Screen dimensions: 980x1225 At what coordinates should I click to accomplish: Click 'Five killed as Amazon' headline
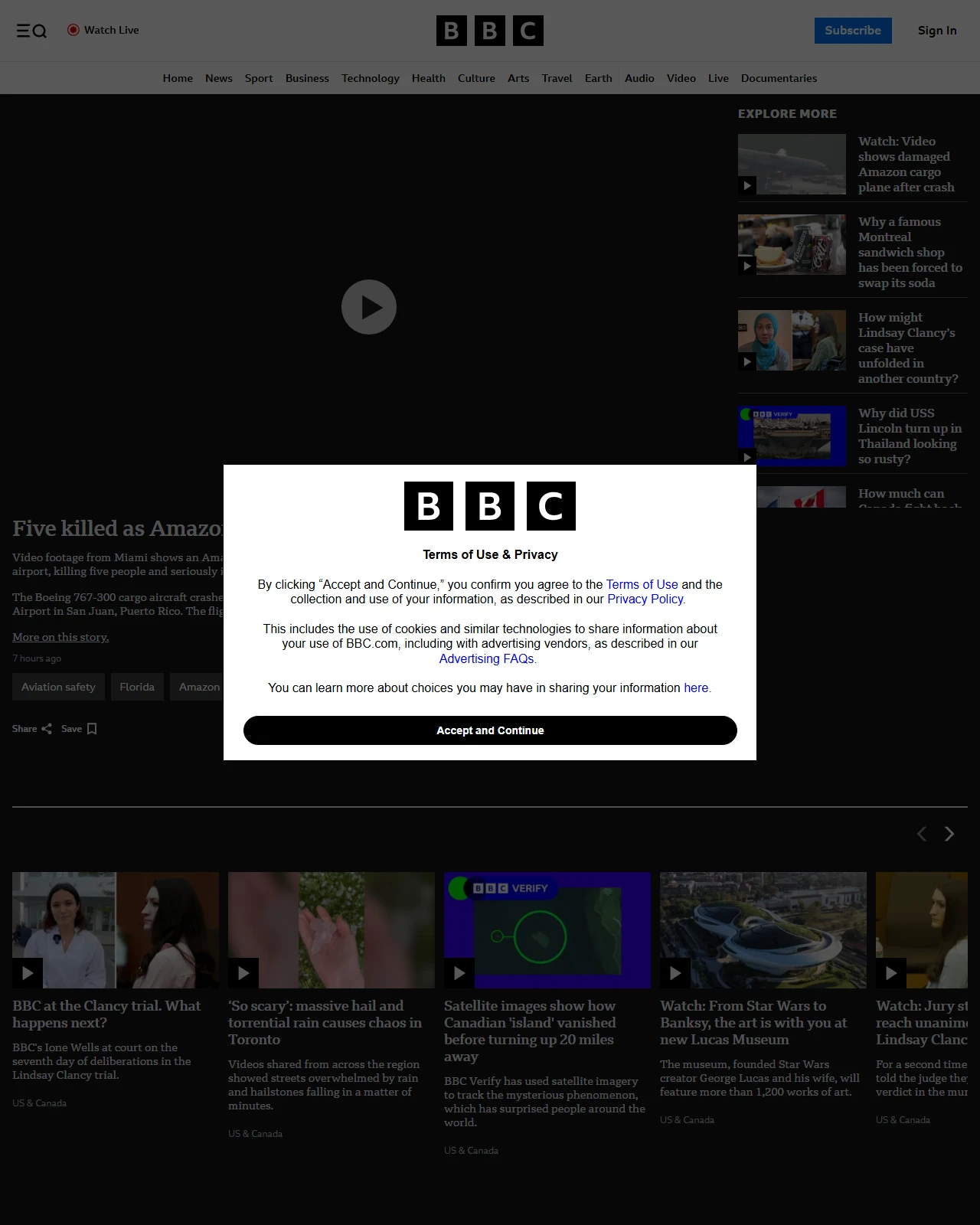point(118,528)
